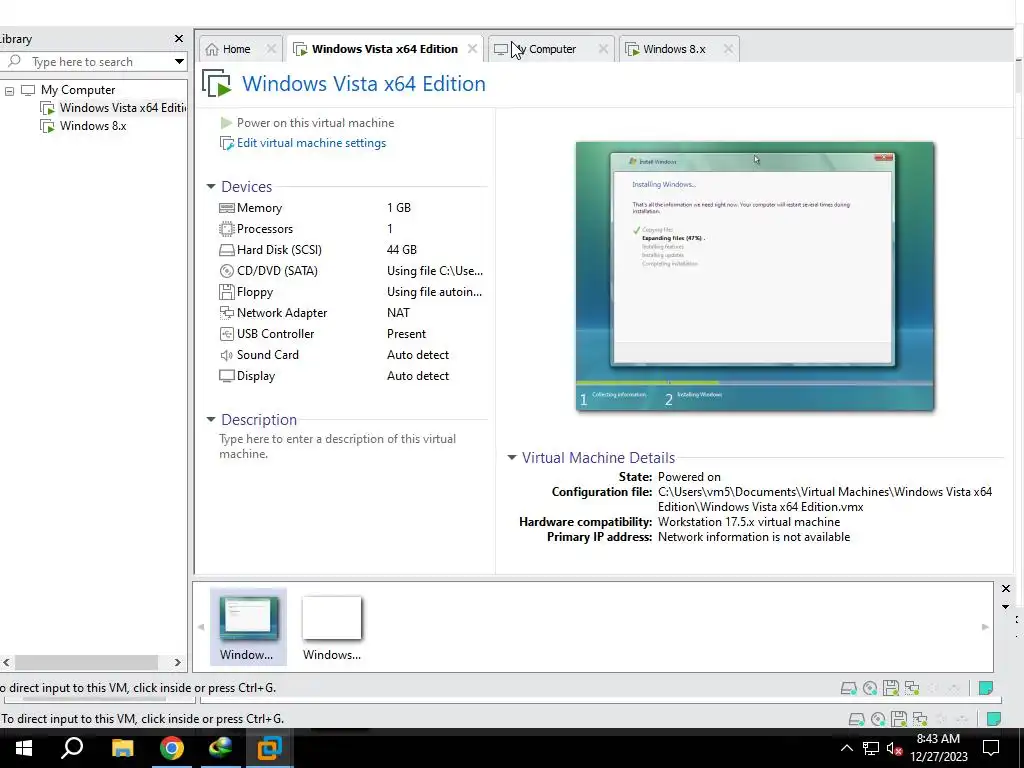Click the description text entry area

point(338,447)
